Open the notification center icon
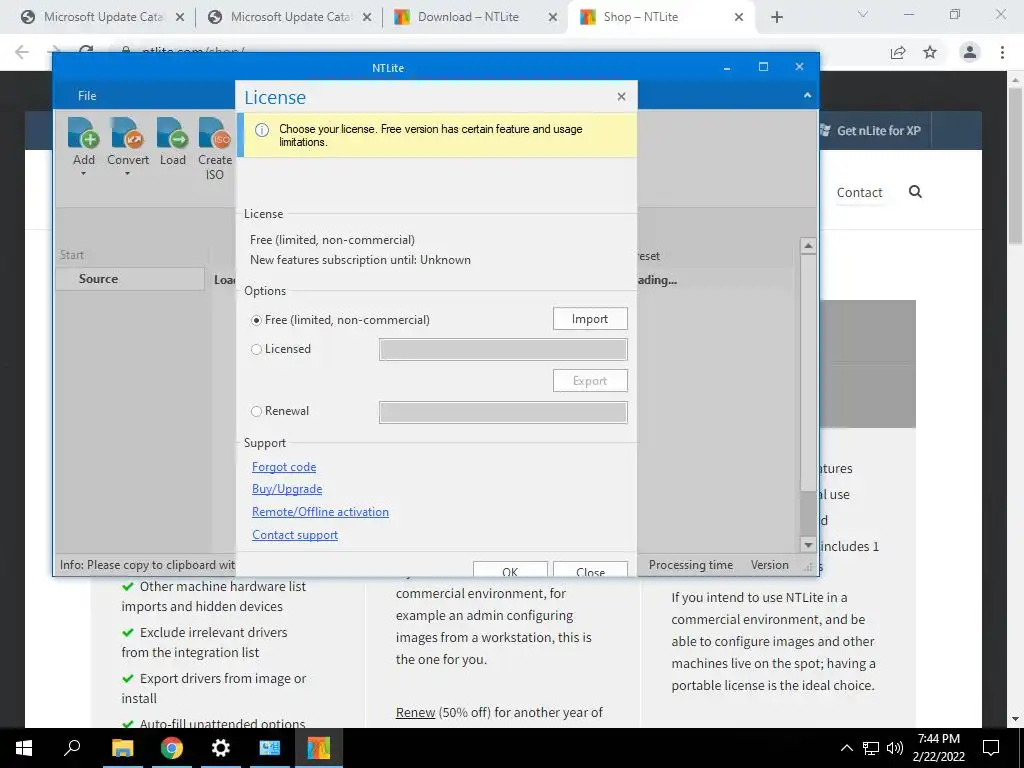The width and height of the screenshot is (1024, 768). coord(991,748)
